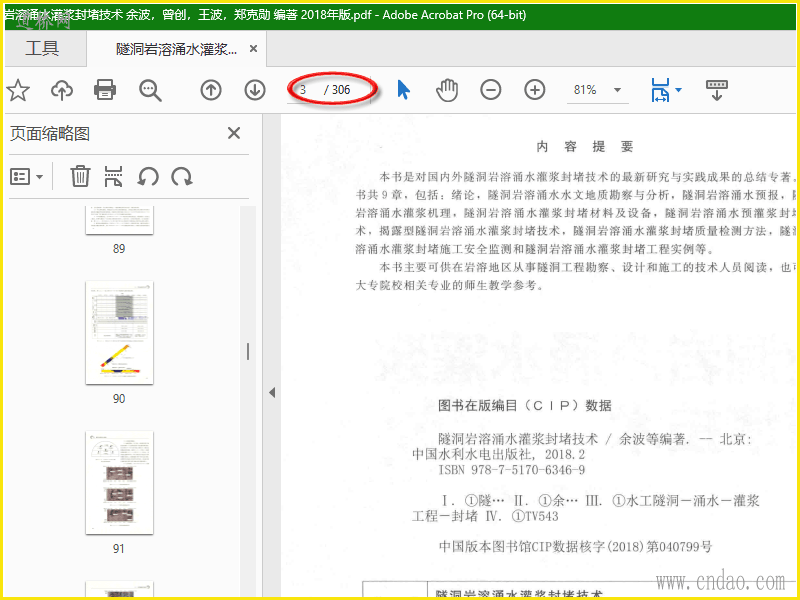This screenshot has height=600, width=800.
Task: Select page 91 thumbnail
Action: click(119, 483)
